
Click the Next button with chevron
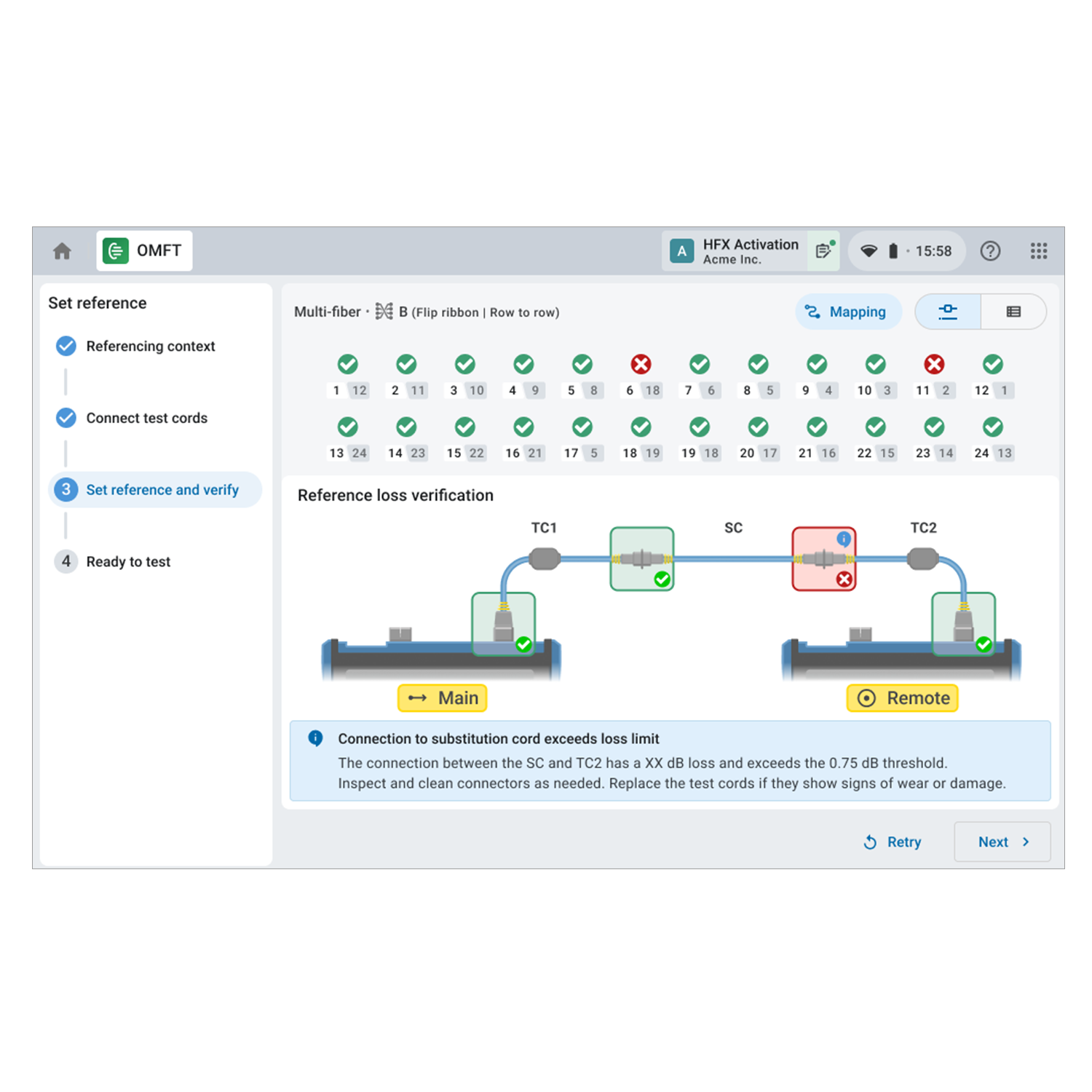click(x=1002, y=842)
